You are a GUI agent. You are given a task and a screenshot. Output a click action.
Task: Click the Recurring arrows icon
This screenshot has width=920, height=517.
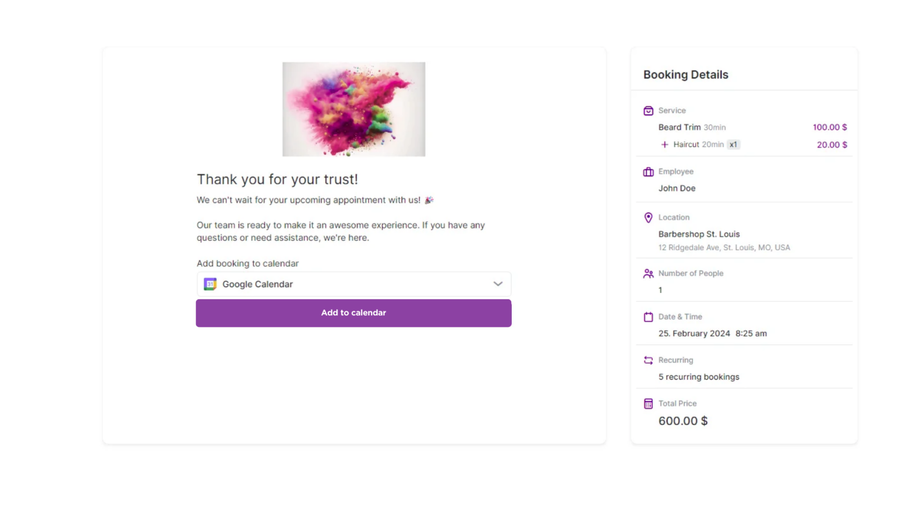click(x=648, y=360)
